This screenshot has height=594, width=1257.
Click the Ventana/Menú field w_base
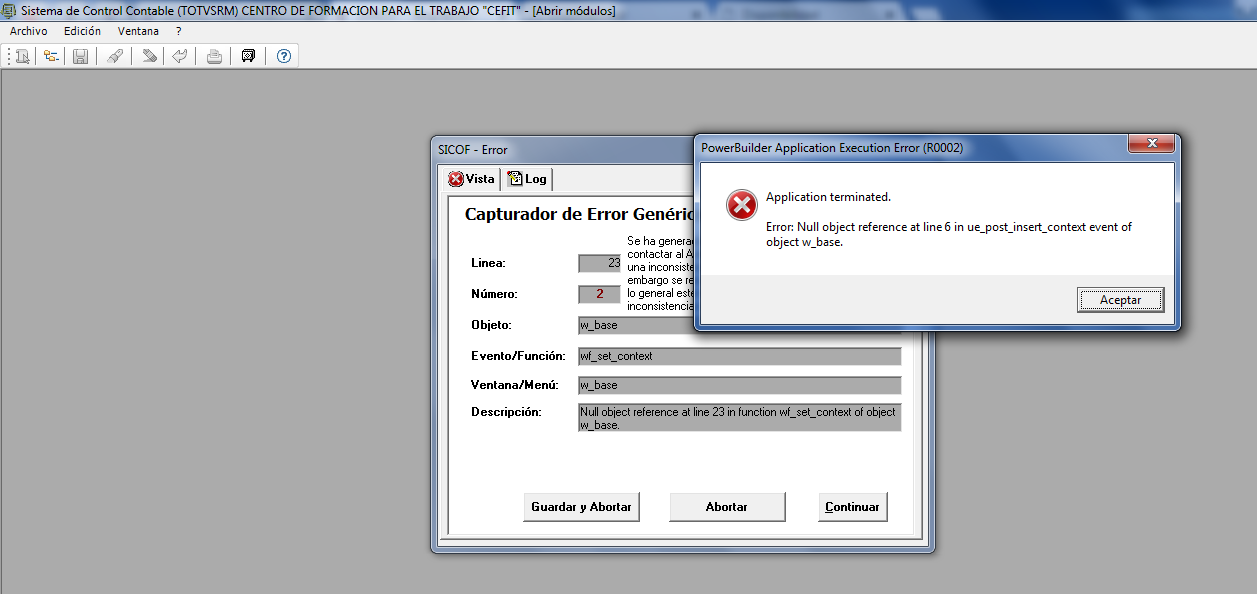coord(739,385)
